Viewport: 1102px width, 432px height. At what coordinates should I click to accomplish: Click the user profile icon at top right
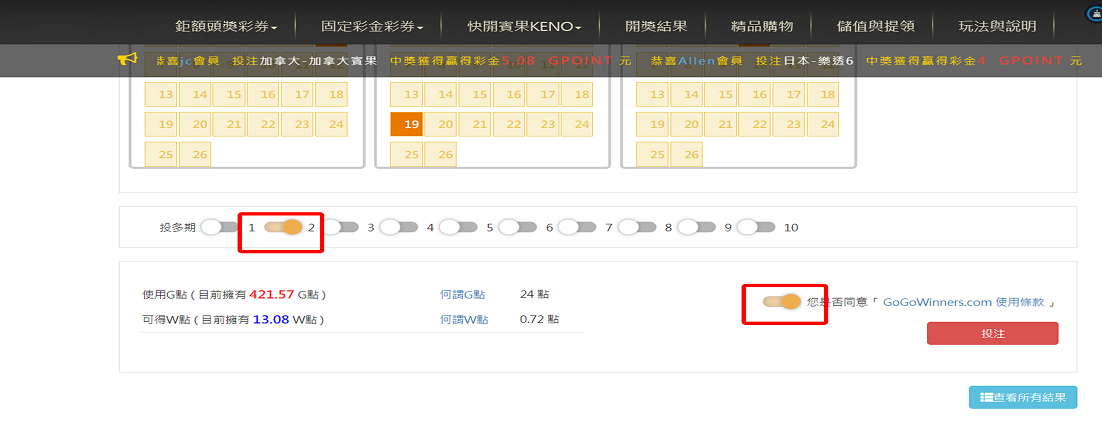[x=1094, y=15]
